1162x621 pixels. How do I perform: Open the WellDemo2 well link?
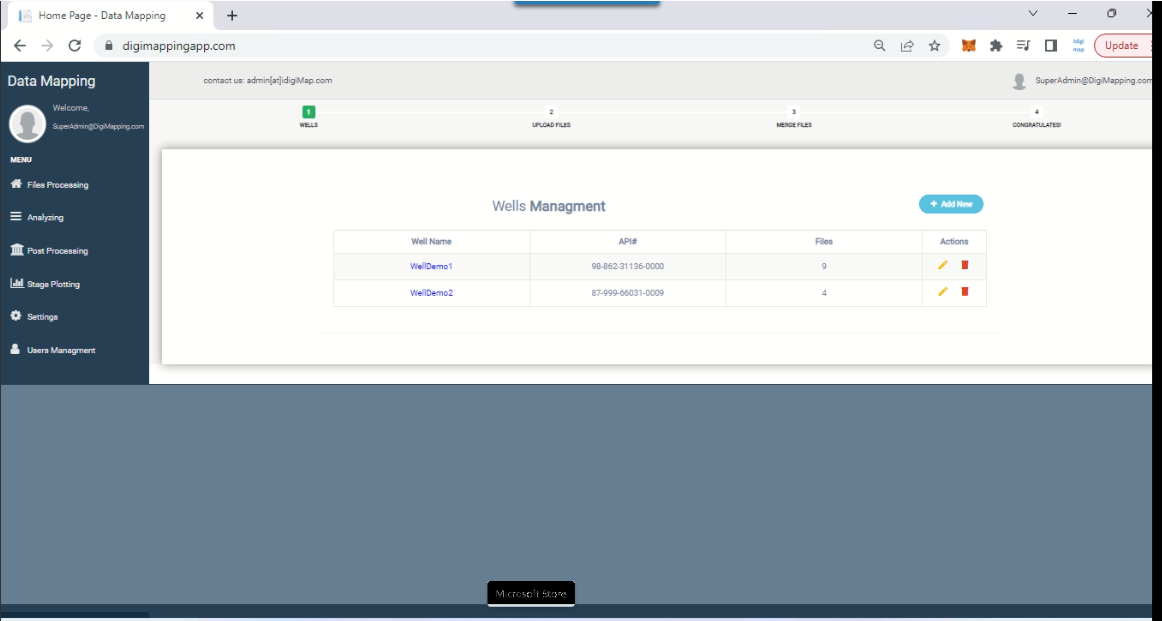(x=431, y=293)
